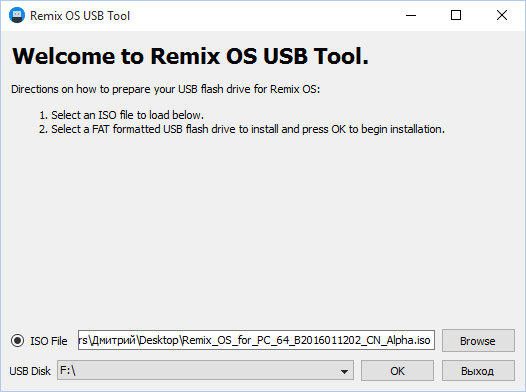526x392 pixels.
Task: Click the ISO file path input field
Action: click(x=256, y=340)
